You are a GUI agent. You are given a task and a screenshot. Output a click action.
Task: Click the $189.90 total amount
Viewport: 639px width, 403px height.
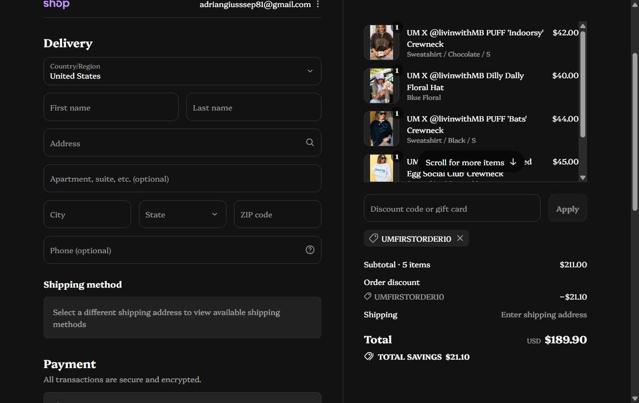(x=566, y=339)
